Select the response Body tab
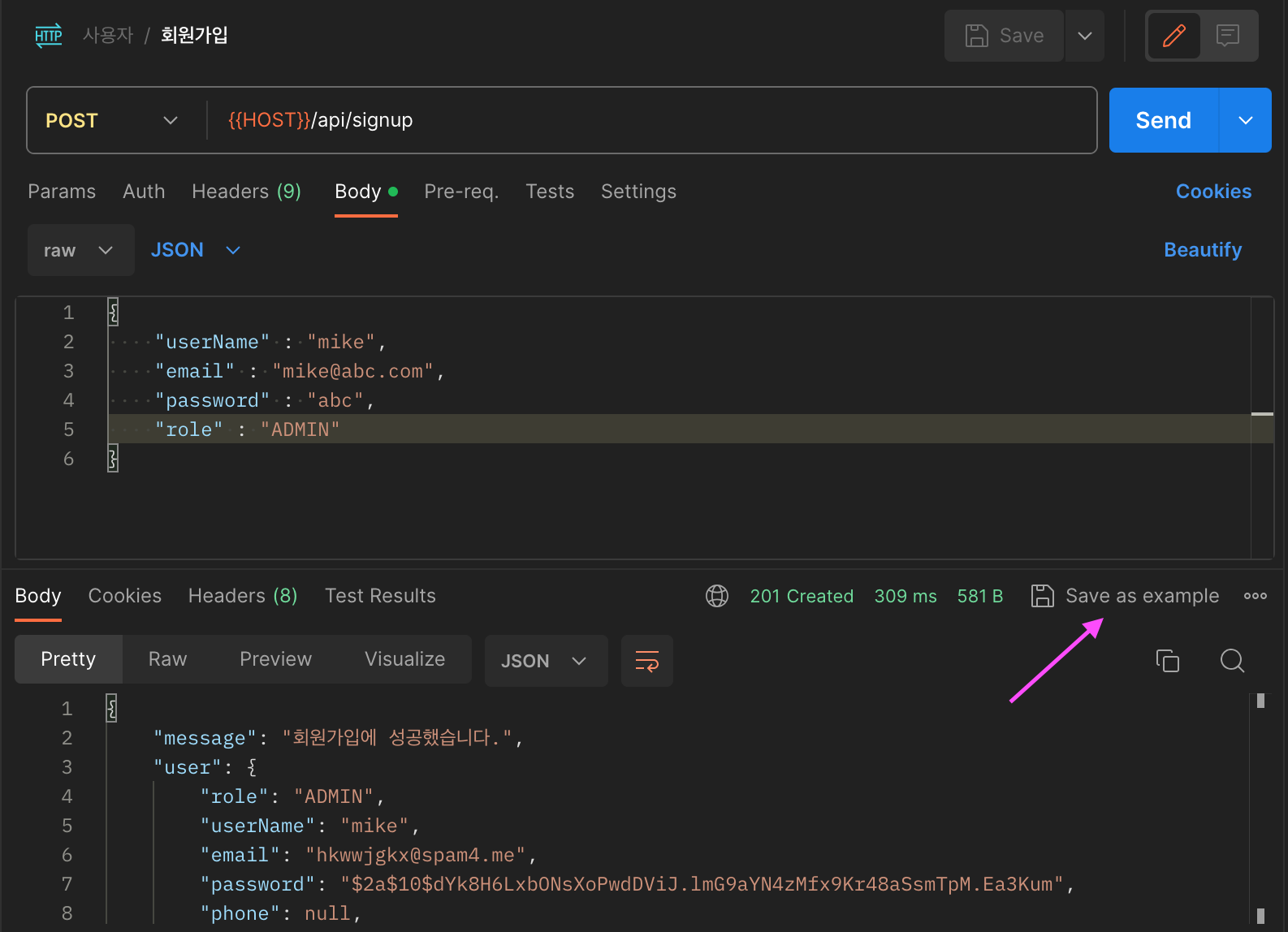 click(38, 596)
